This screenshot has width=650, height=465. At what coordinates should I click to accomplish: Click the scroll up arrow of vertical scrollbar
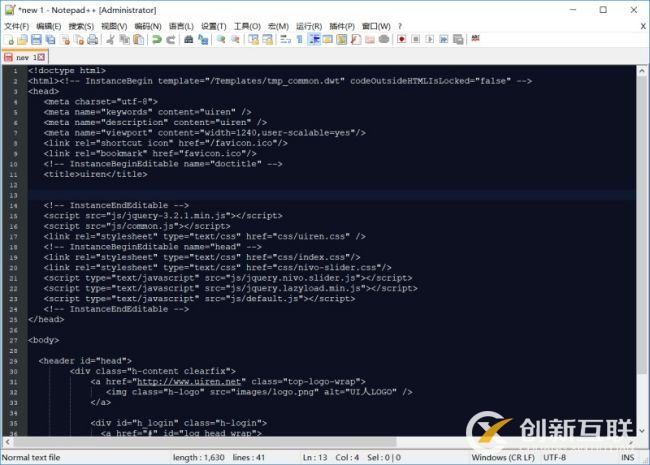tap(643, 70)
